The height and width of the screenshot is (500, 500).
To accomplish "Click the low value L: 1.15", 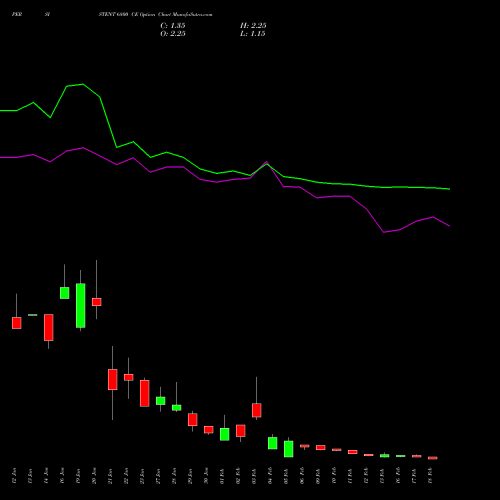I will 253,34.
